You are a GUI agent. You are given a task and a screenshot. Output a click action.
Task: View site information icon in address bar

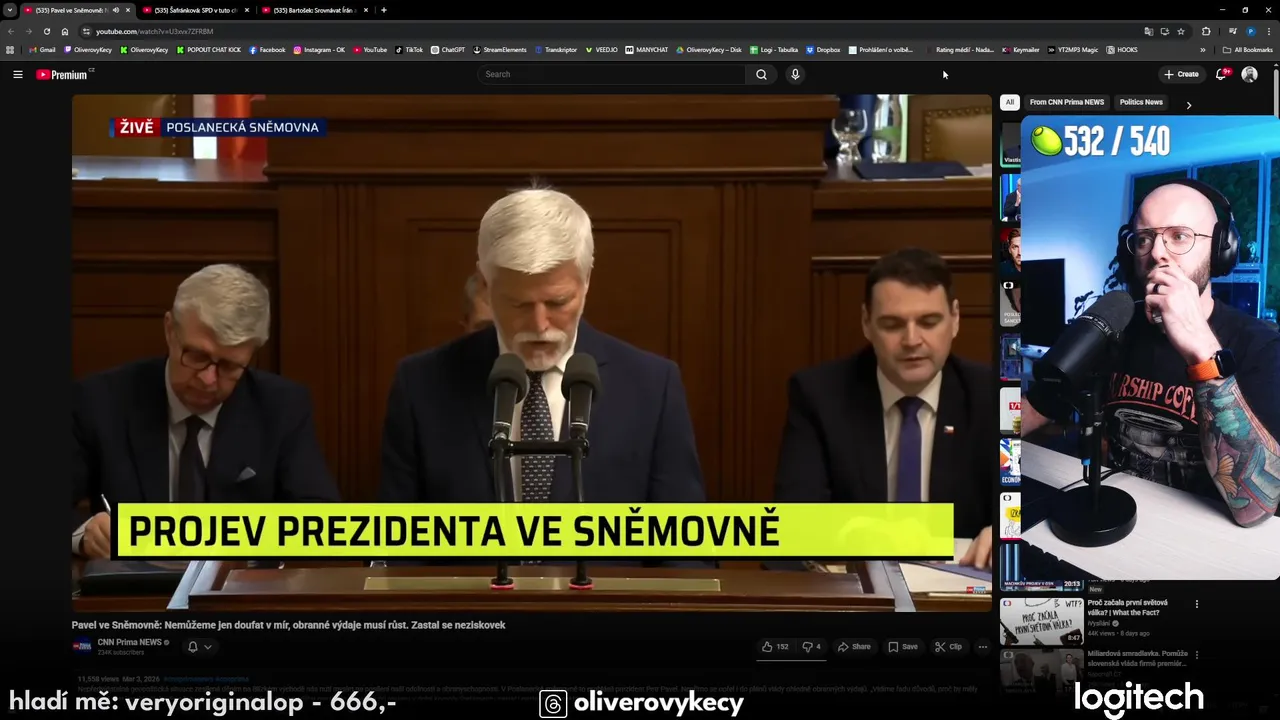[x=87, y=31]
